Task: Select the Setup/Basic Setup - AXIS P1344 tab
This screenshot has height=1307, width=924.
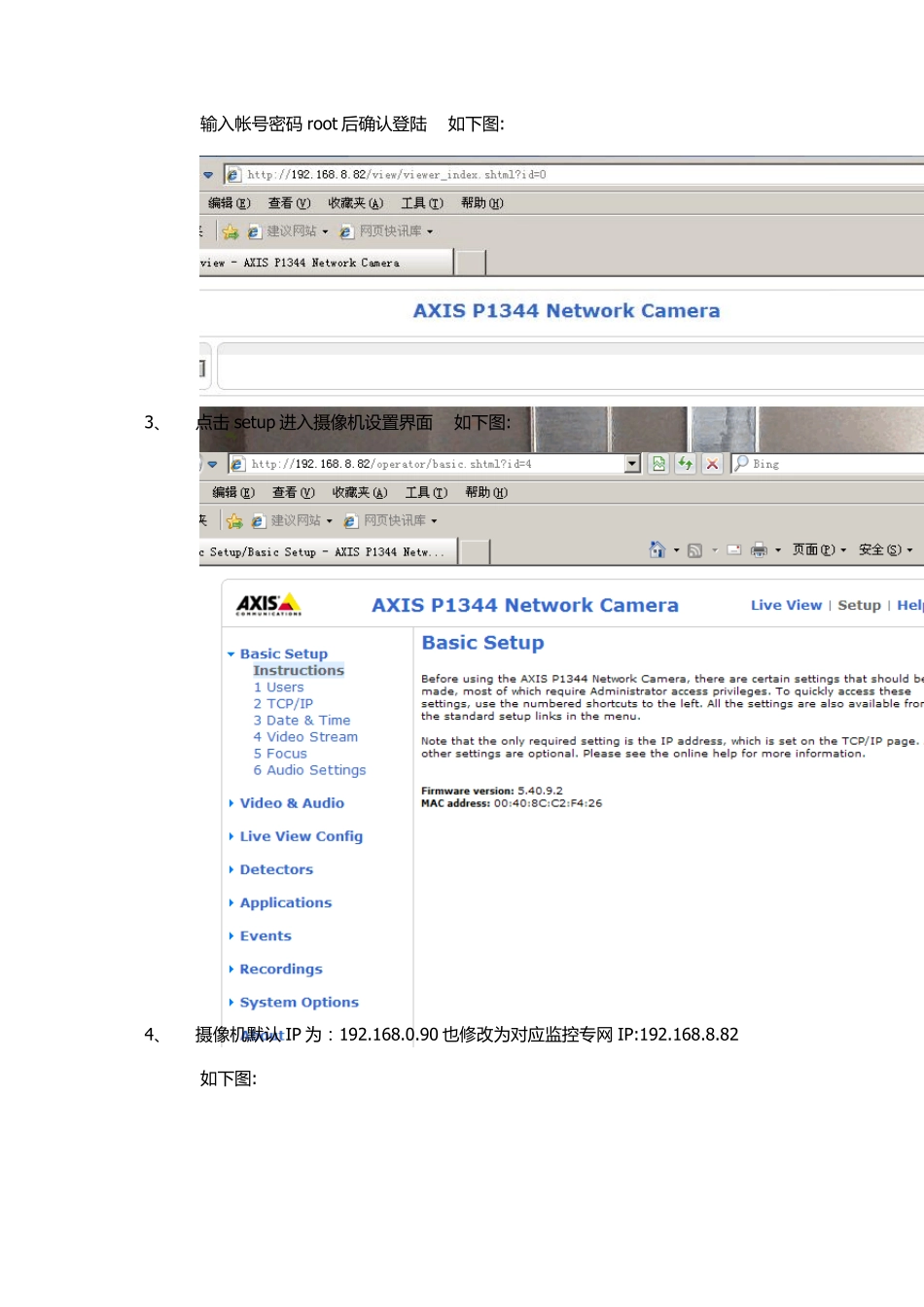Action: (x=328, y=552)
